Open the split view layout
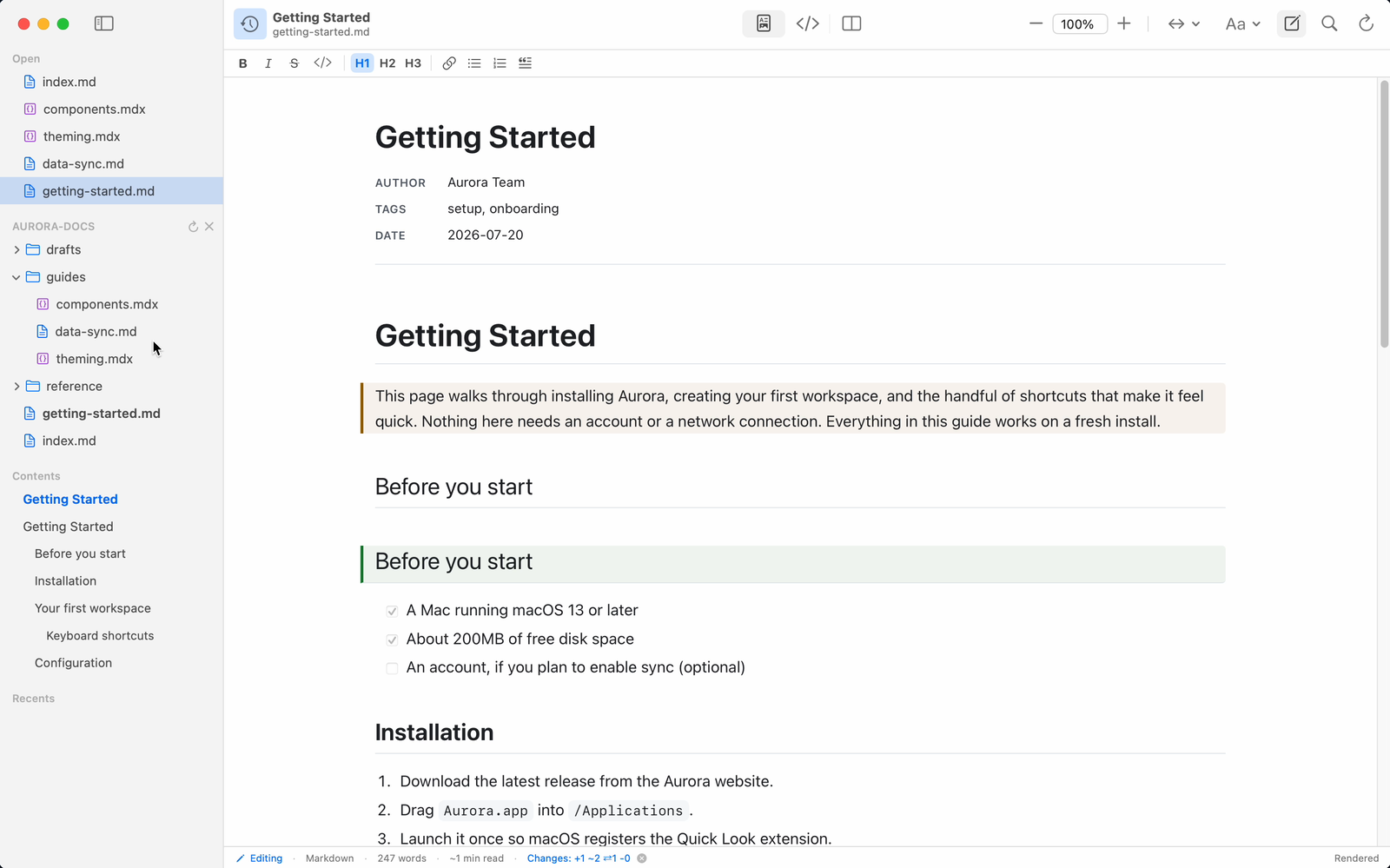This screenshot has width=1390, height=868. pos(852,23)
